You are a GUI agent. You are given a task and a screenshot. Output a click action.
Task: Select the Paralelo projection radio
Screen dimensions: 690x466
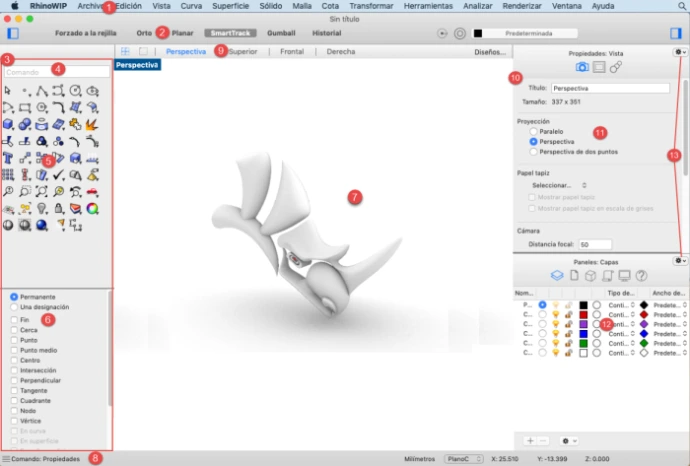click(533, 132)
